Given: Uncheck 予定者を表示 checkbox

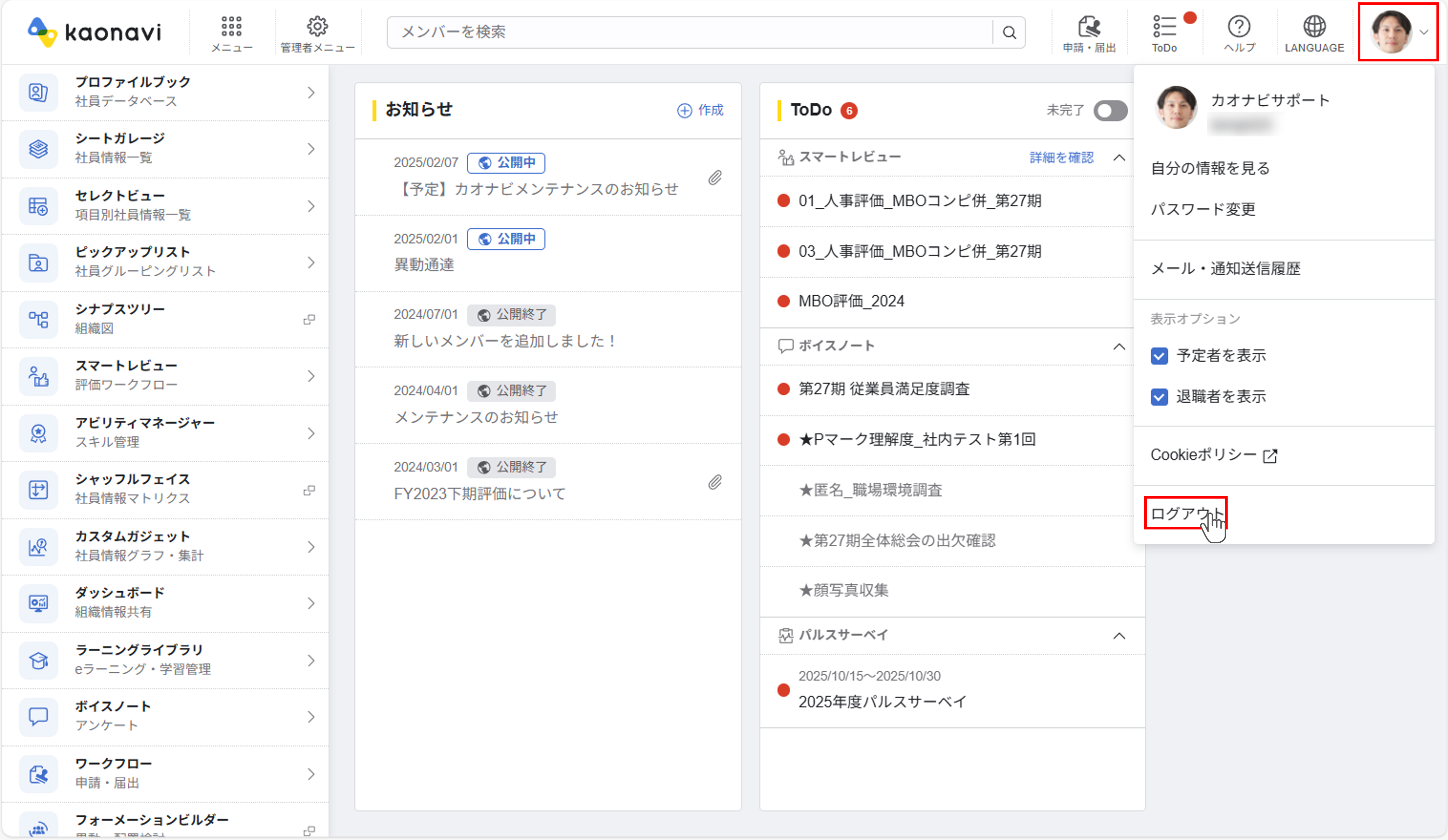Looking at the screenshot, I should 1159,356.
